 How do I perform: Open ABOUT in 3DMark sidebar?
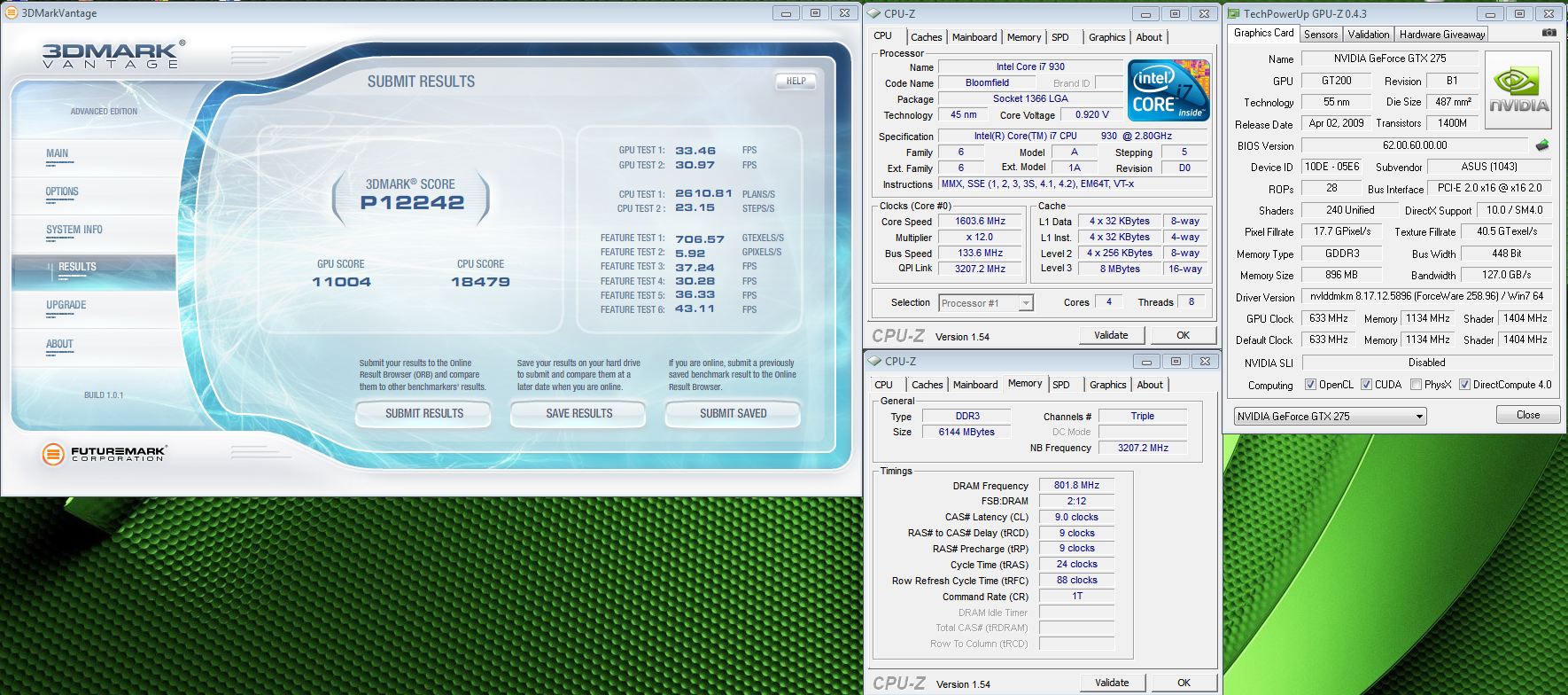(x=59, y=345)
